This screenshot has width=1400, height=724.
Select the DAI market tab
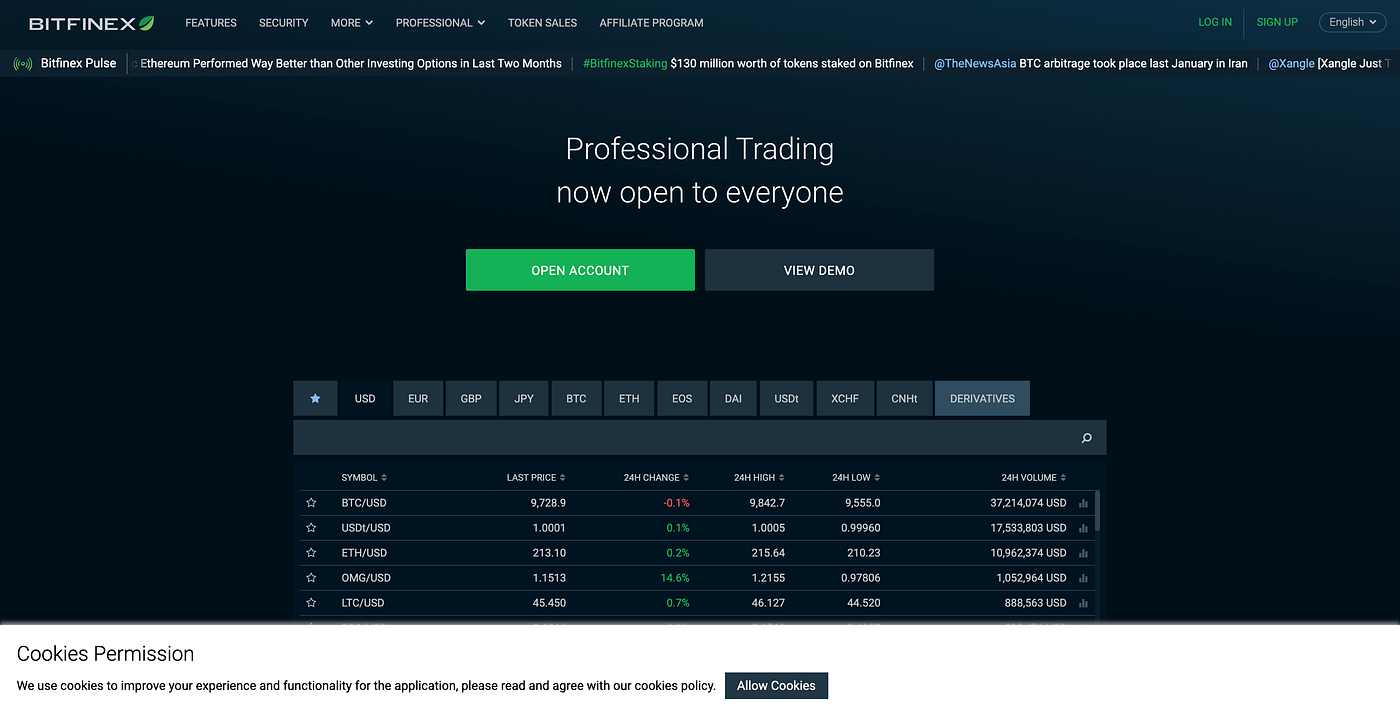(x=733, y=398)
